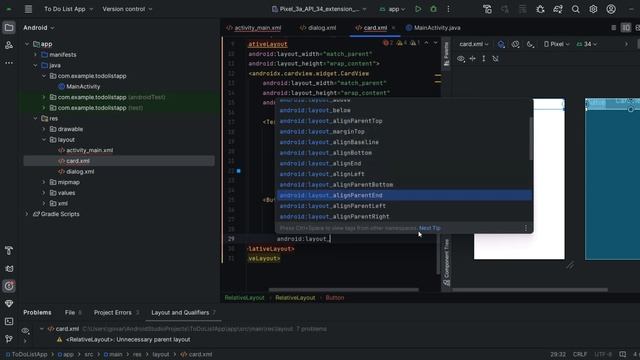Toggle design view options eye icon

[x=461, y=59]
